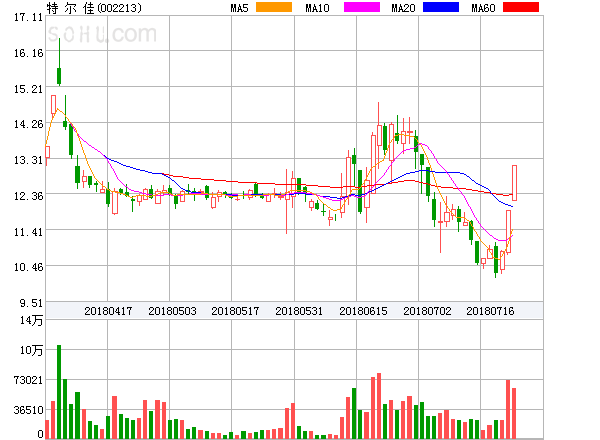600x440 pixels.
Task: Click the highest green candlestick near 16.16
Action: coord(59,62)
